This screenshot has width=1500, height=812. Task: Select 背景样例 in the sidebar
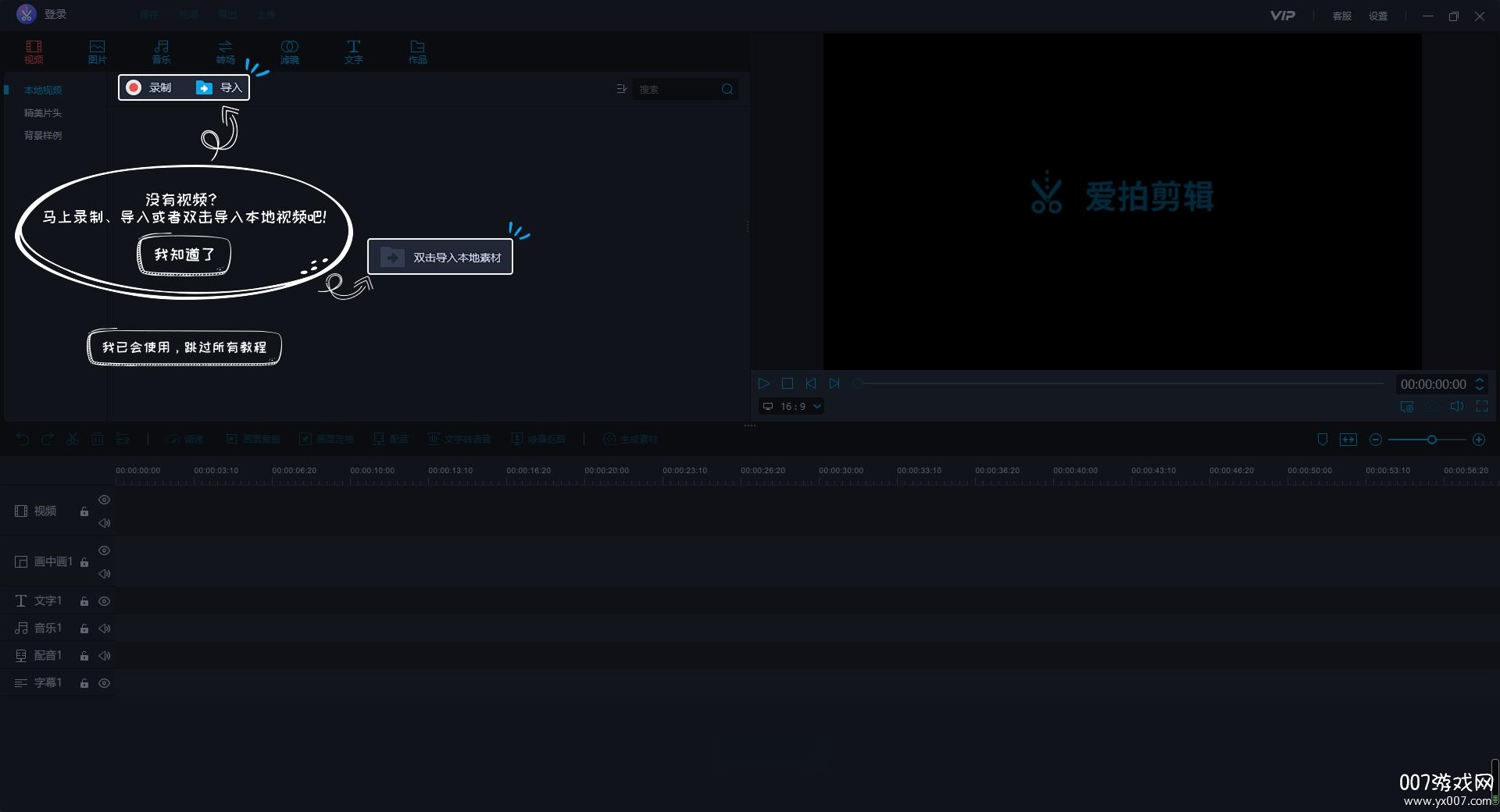tap(43, 136)
